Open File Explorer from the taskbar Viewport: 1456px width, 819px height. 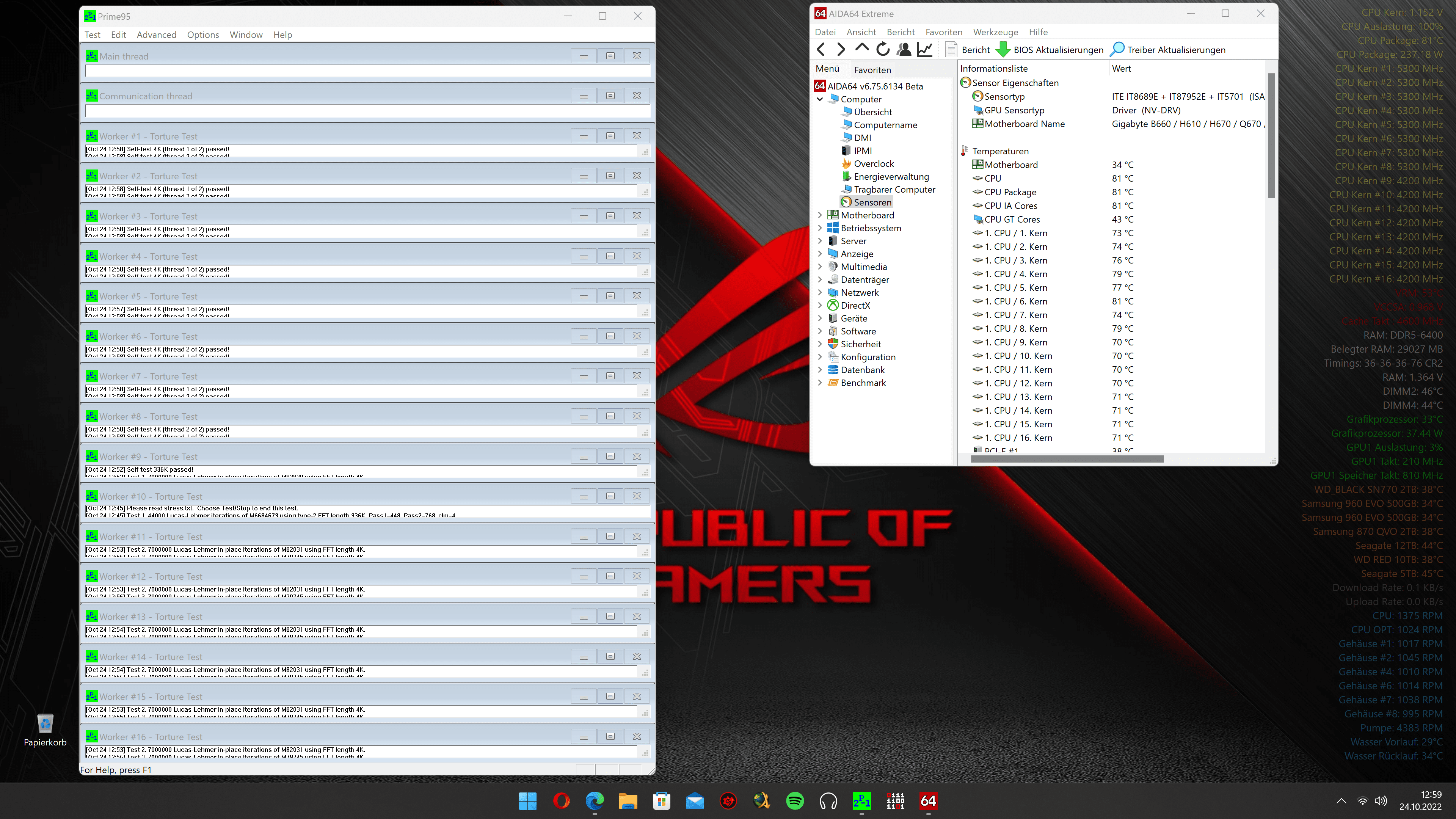coord(628,801)
